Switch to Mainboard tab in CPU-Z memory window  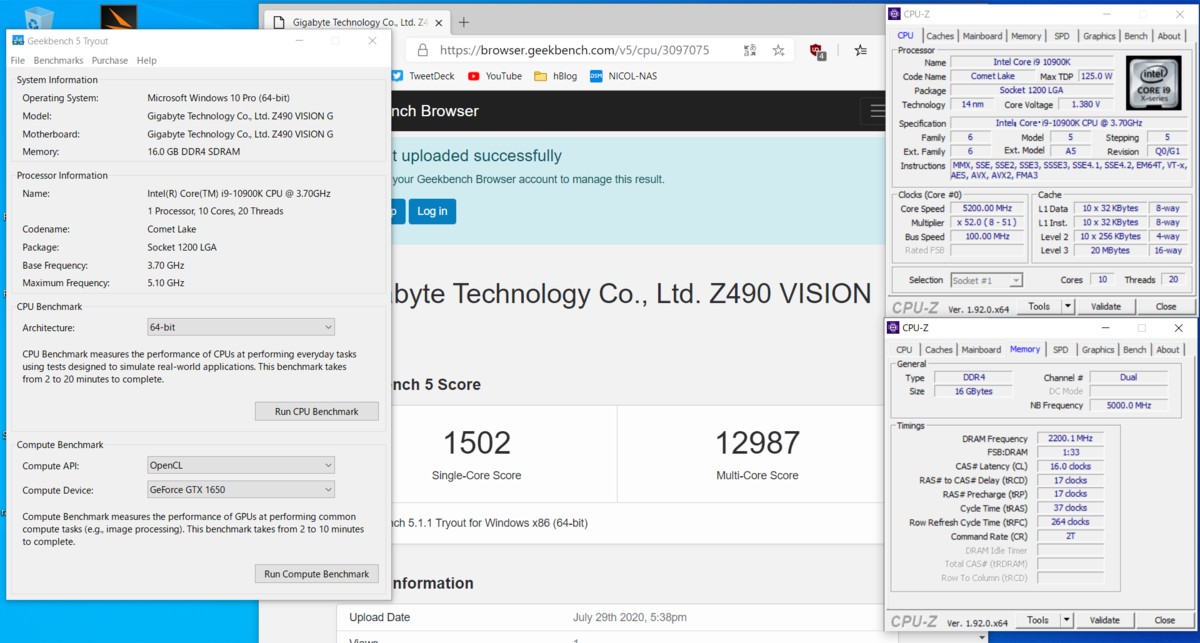pyautogui.click(x=981, y=350)
